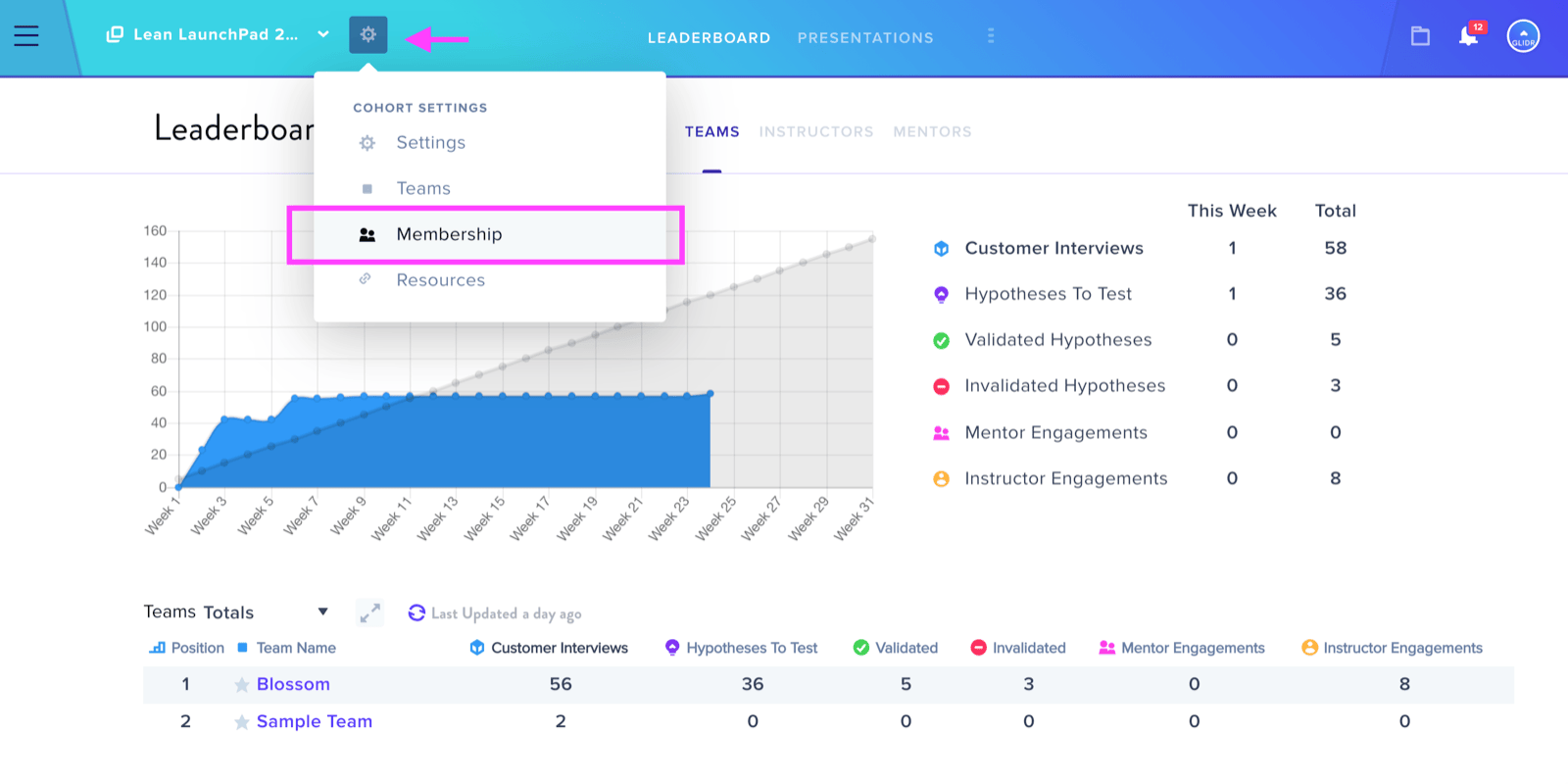1568x784 pixels.
Task: Open the GLIDR user profile avatar
Action: pyautogui.click(x=1523, y=36)
